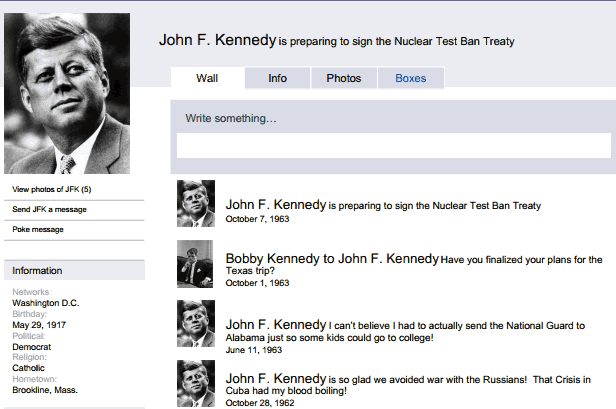Image resolution: width=616 pixels, height=409 pixels.
Task: Click avatar on Nuclear Test Ban post
Action: (x=196, y=203)
